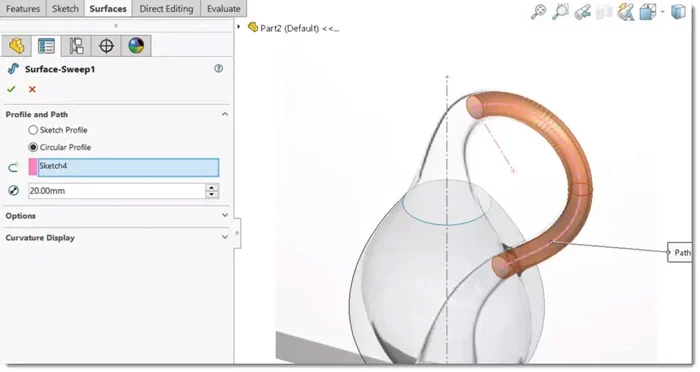Decrease diameter with the down spinner arrow
The image size is (700, 372).
(212, 195)
